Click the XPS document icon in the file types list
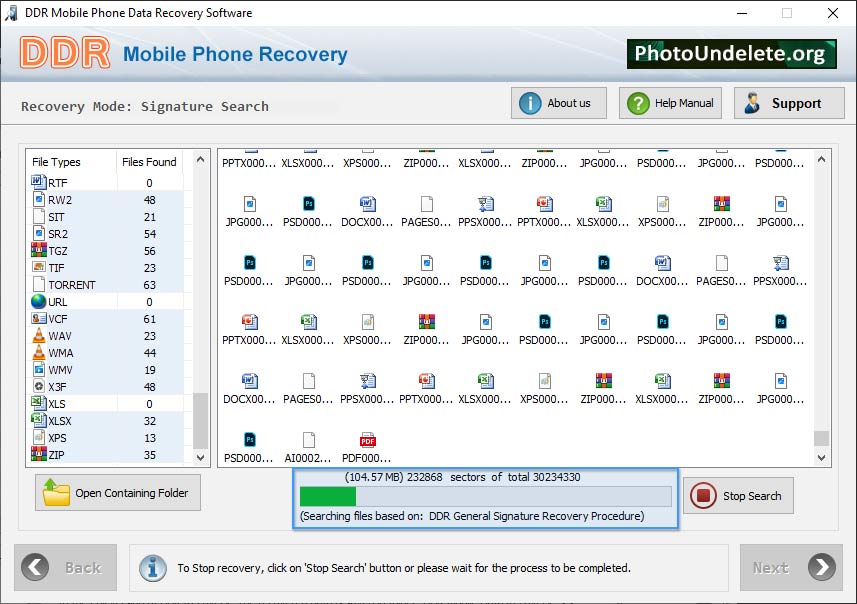 tap(39, 437)
